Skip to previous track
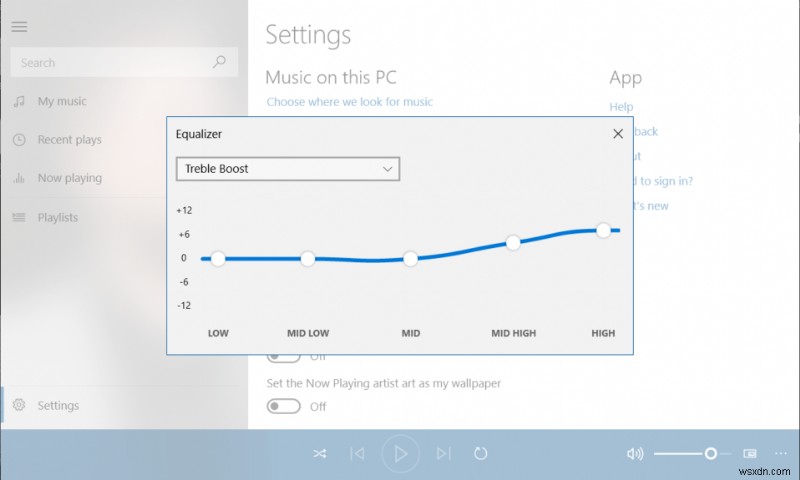The width and height of the screenshot is (800, 480). 357,453
